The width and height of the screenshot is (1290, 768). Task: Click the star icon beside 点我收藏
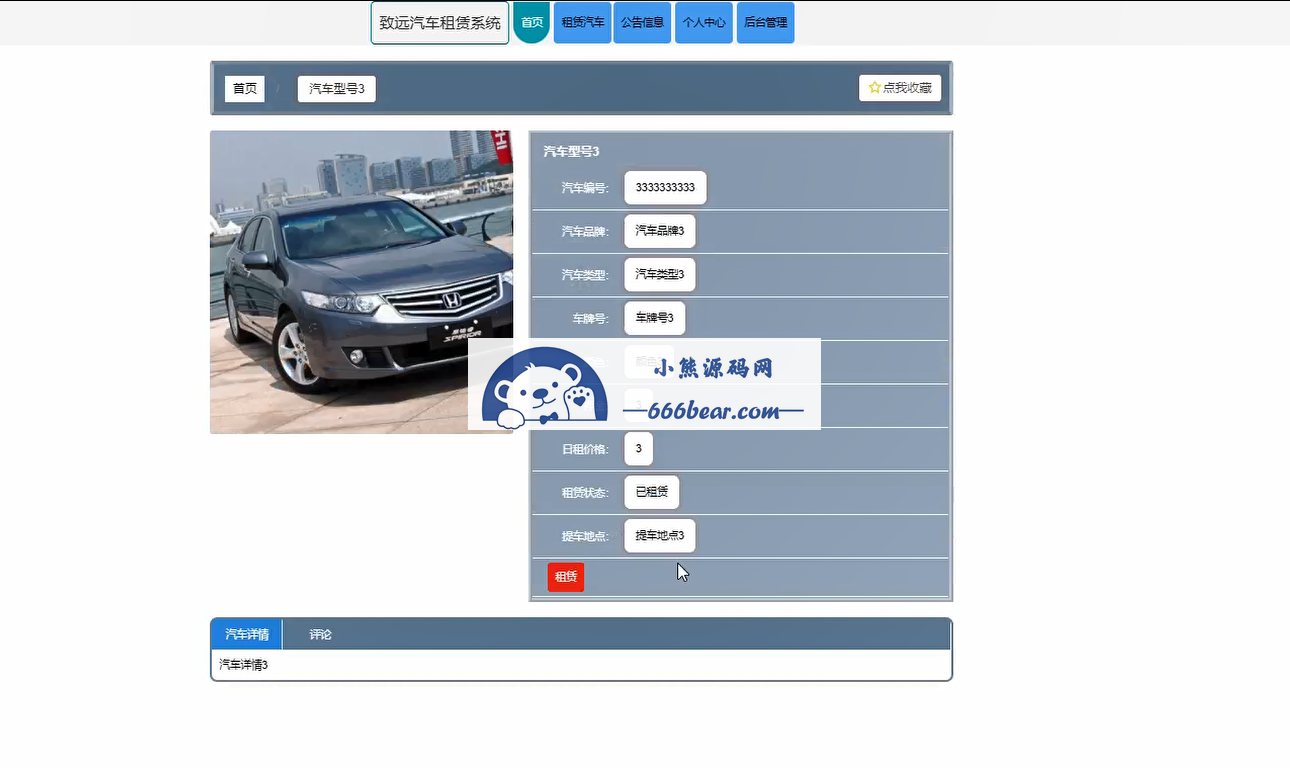[x=875, y=88]
